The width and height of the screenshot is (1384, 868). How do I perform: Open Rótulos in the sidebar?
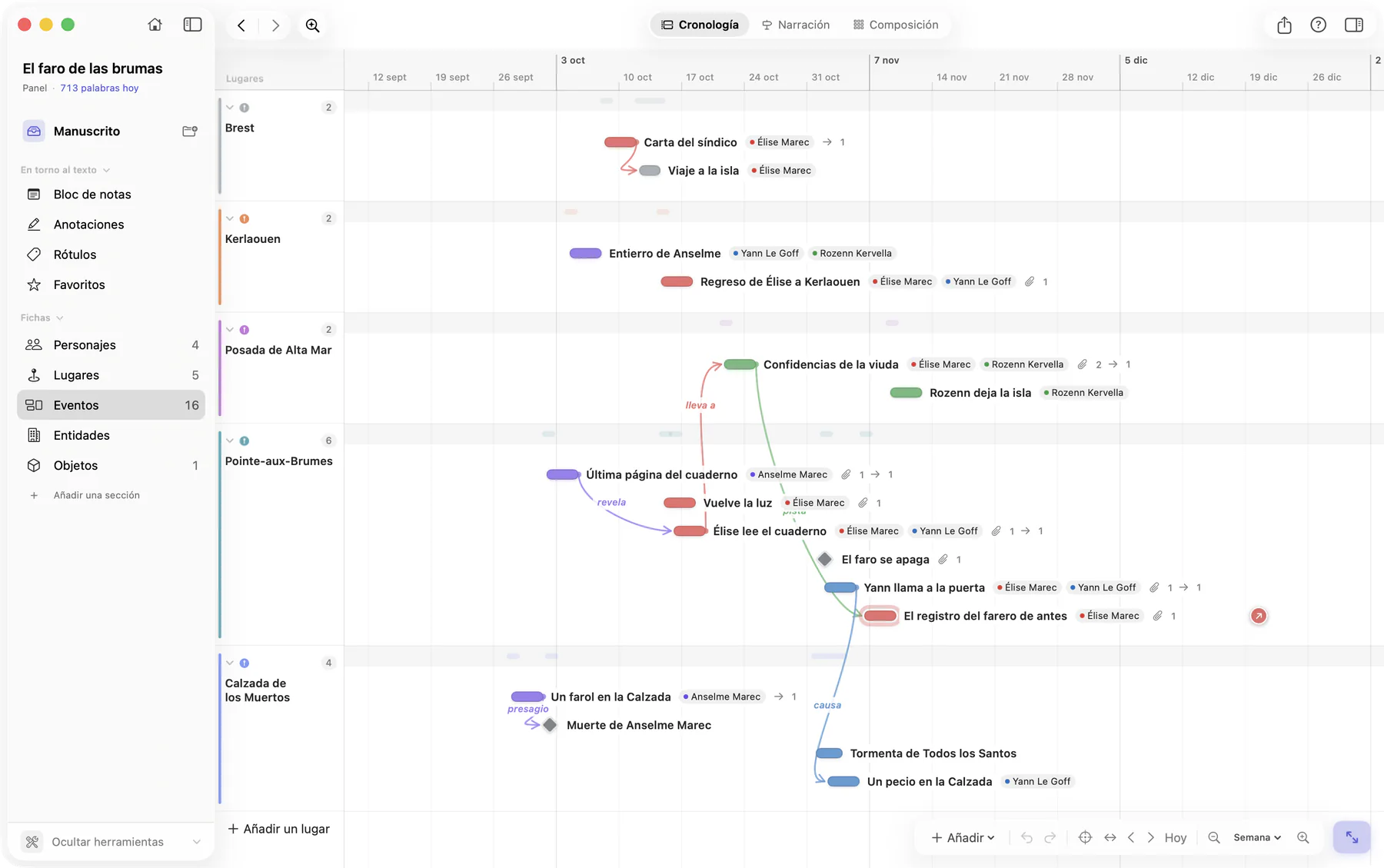(111, 254)
